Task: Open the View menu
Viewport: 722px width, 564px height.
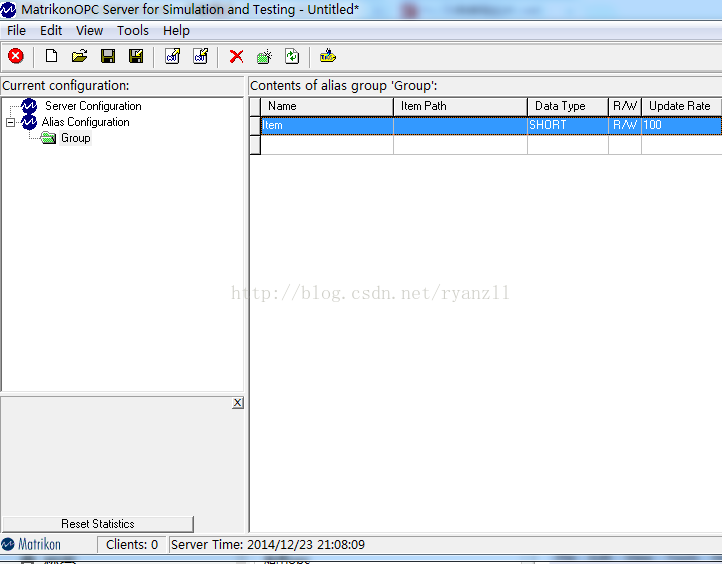Action: pos(89,30)
